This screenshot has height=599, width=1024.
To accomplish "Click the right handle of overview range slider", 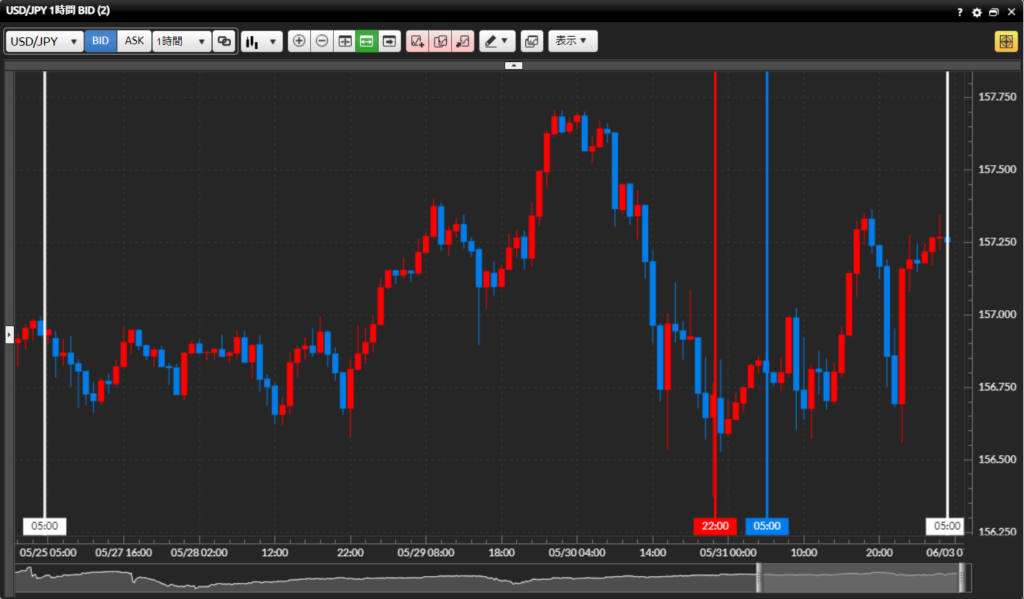I will coord(961,578).
